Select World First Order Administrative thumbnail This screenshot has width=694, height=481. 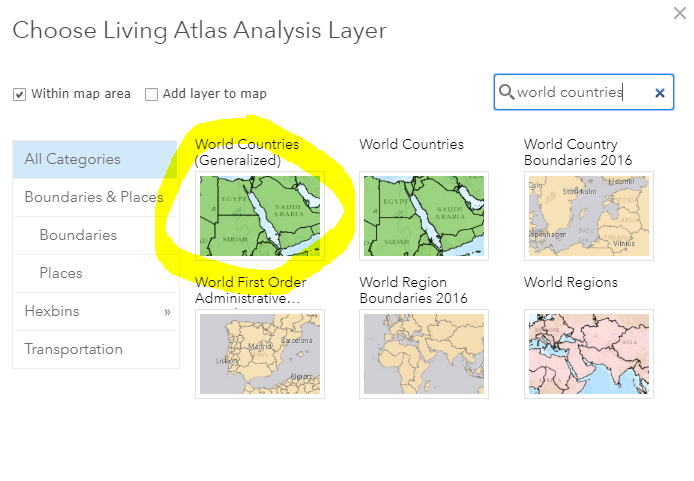(260, 354)
